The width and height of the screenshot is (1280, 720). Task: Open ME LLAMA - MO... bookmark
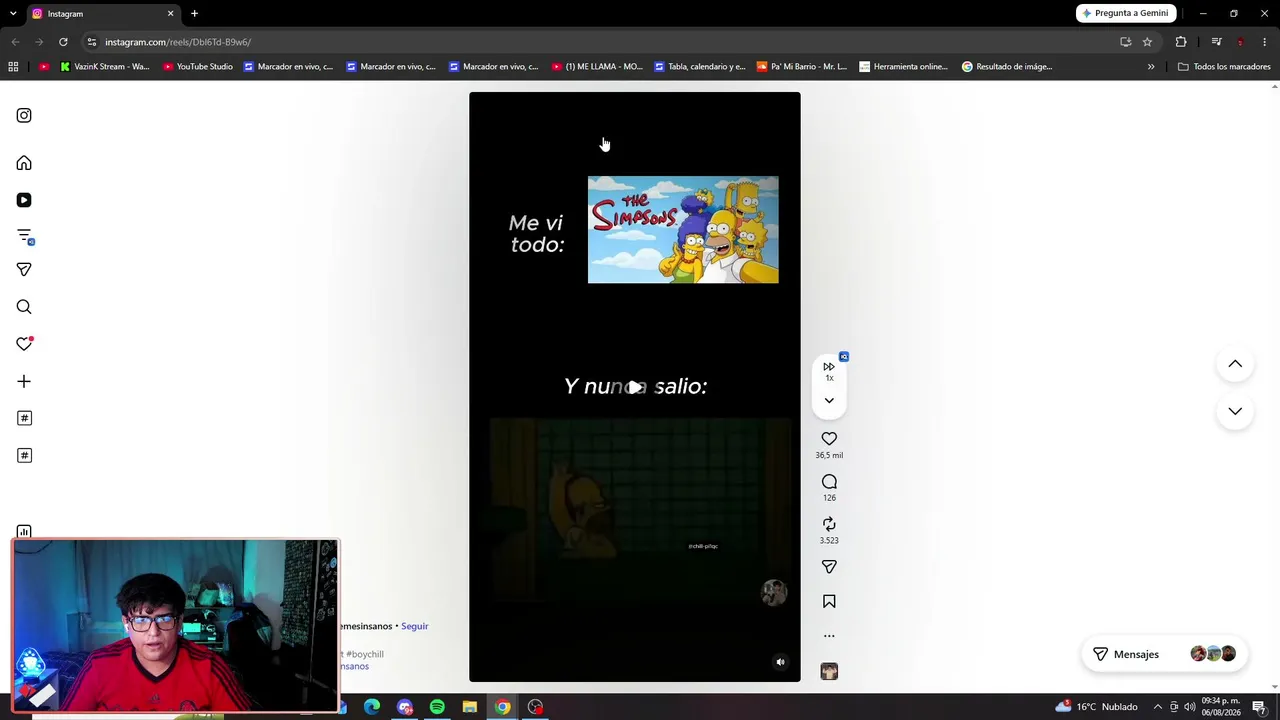tap(597, 67)
